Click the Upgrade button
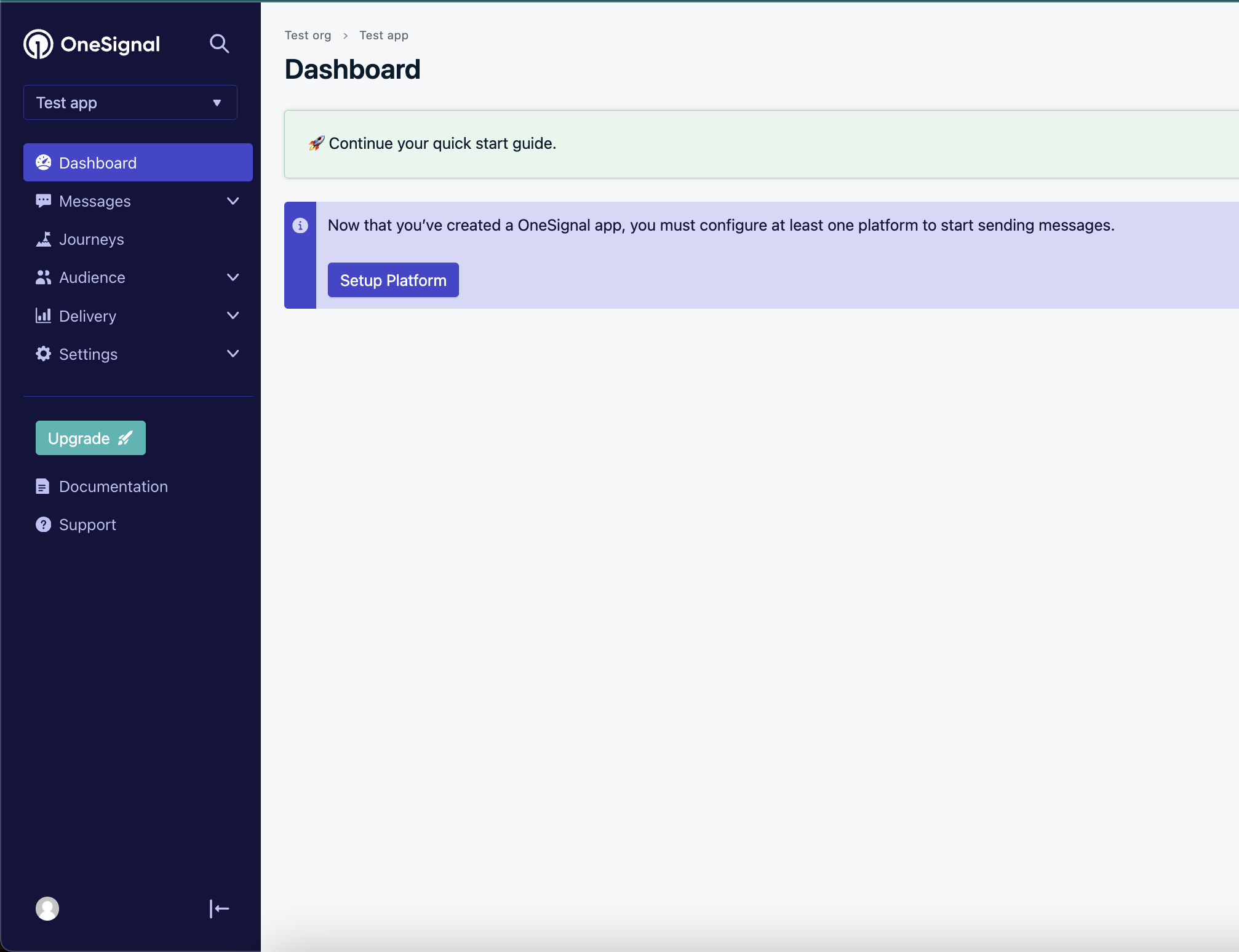The width and height of the screenshot is (1239, 952). tap(90, 438)
